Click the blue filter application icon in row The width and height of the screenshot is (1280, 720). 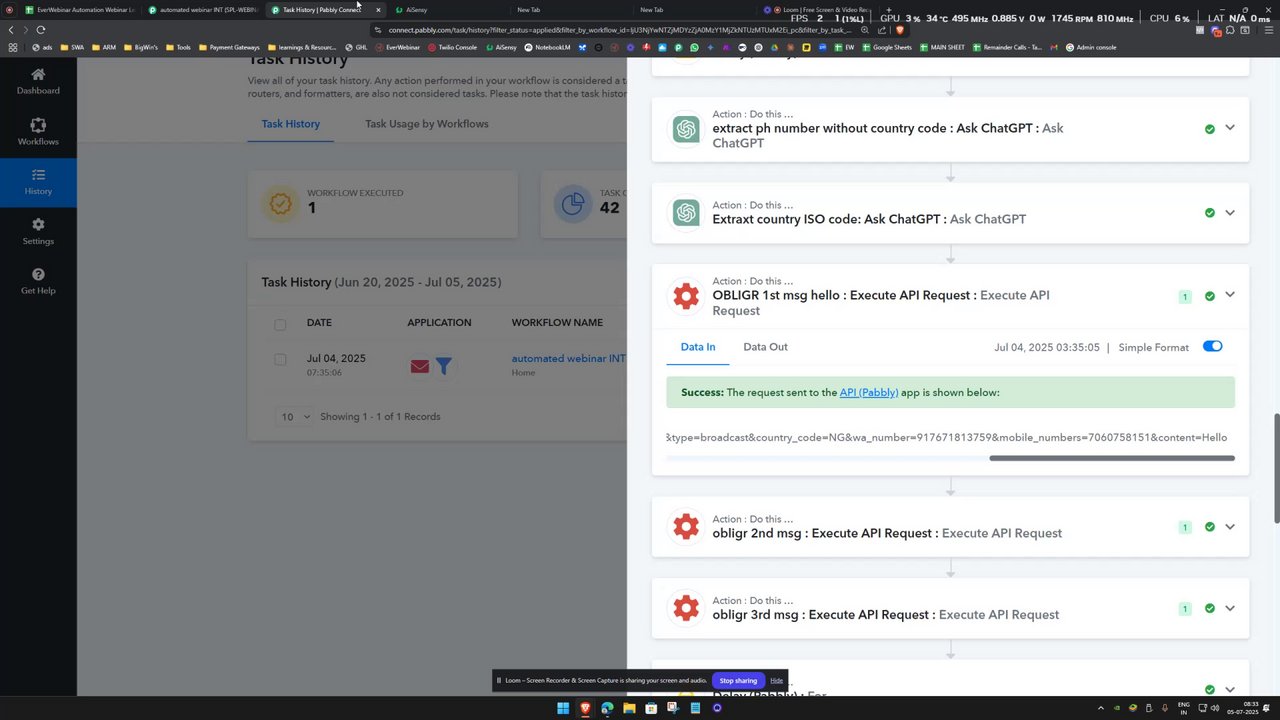tap(443, 366)
